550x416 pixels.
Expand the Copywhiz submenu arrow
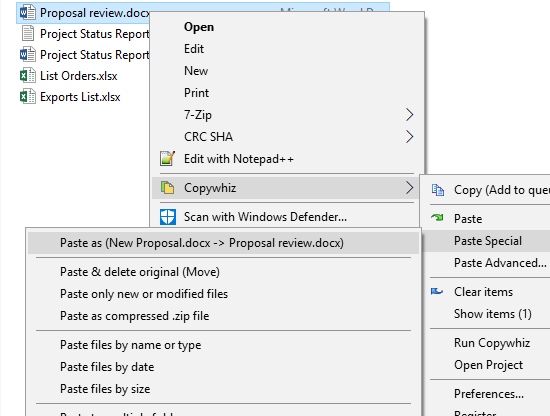409,188
